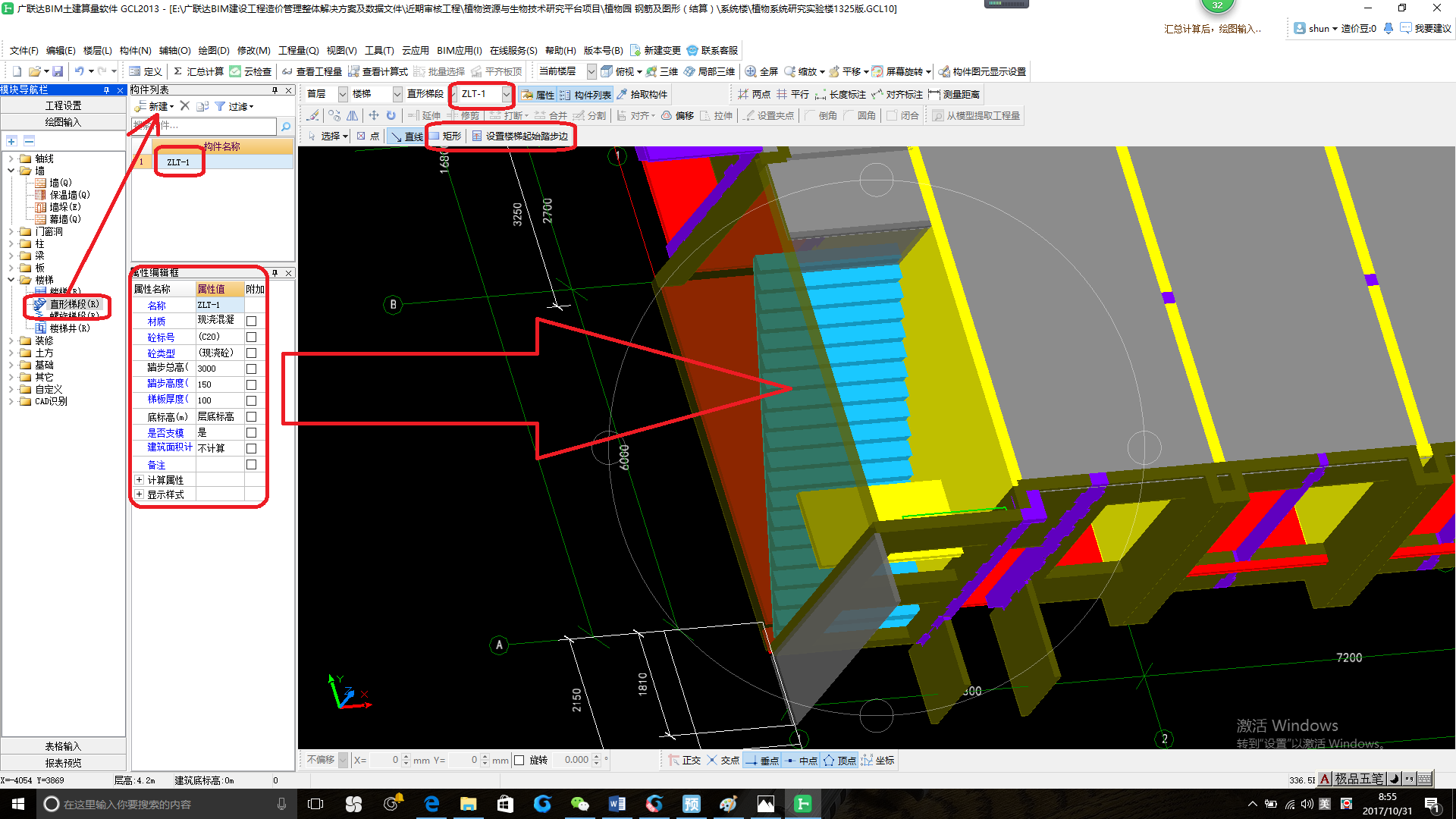Click 全屏 fit-to-screen tool
The height and width of the screenshot is (819, 1456).
tap(762, 71)
